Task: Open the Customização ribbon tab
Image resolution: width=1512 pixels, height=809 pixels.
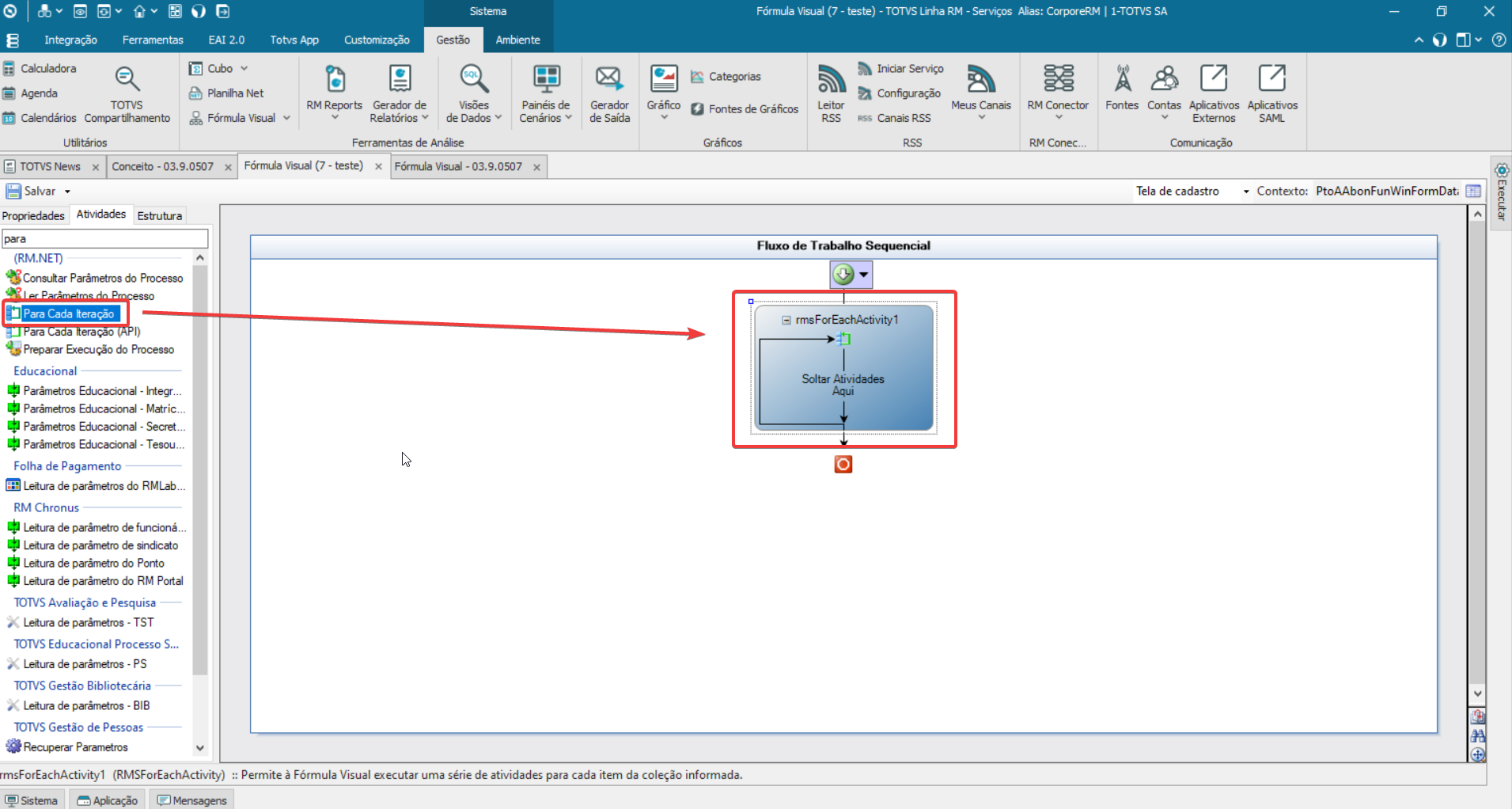Action: click(x=377, y=40)
